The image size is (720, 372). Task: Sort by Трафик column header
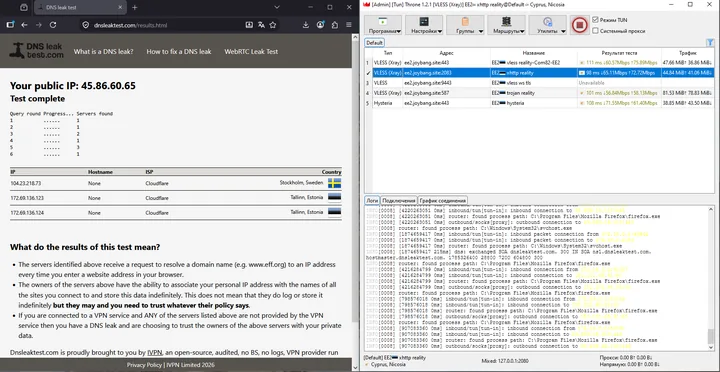(x=687, y=53)
